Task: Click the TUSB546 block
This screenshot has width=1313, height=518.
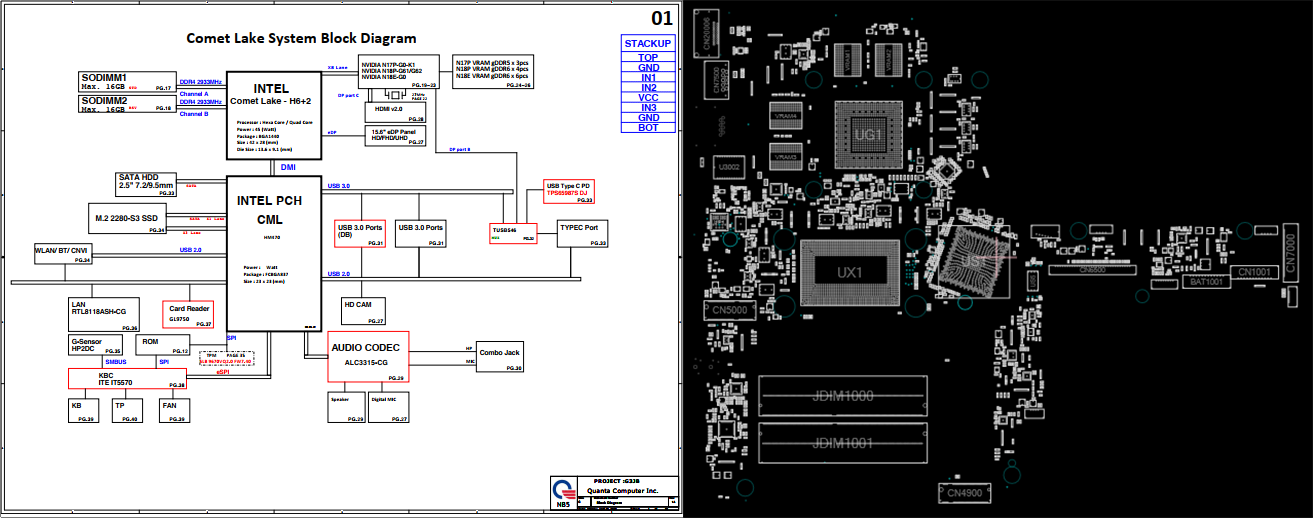Action: point(513,234)
